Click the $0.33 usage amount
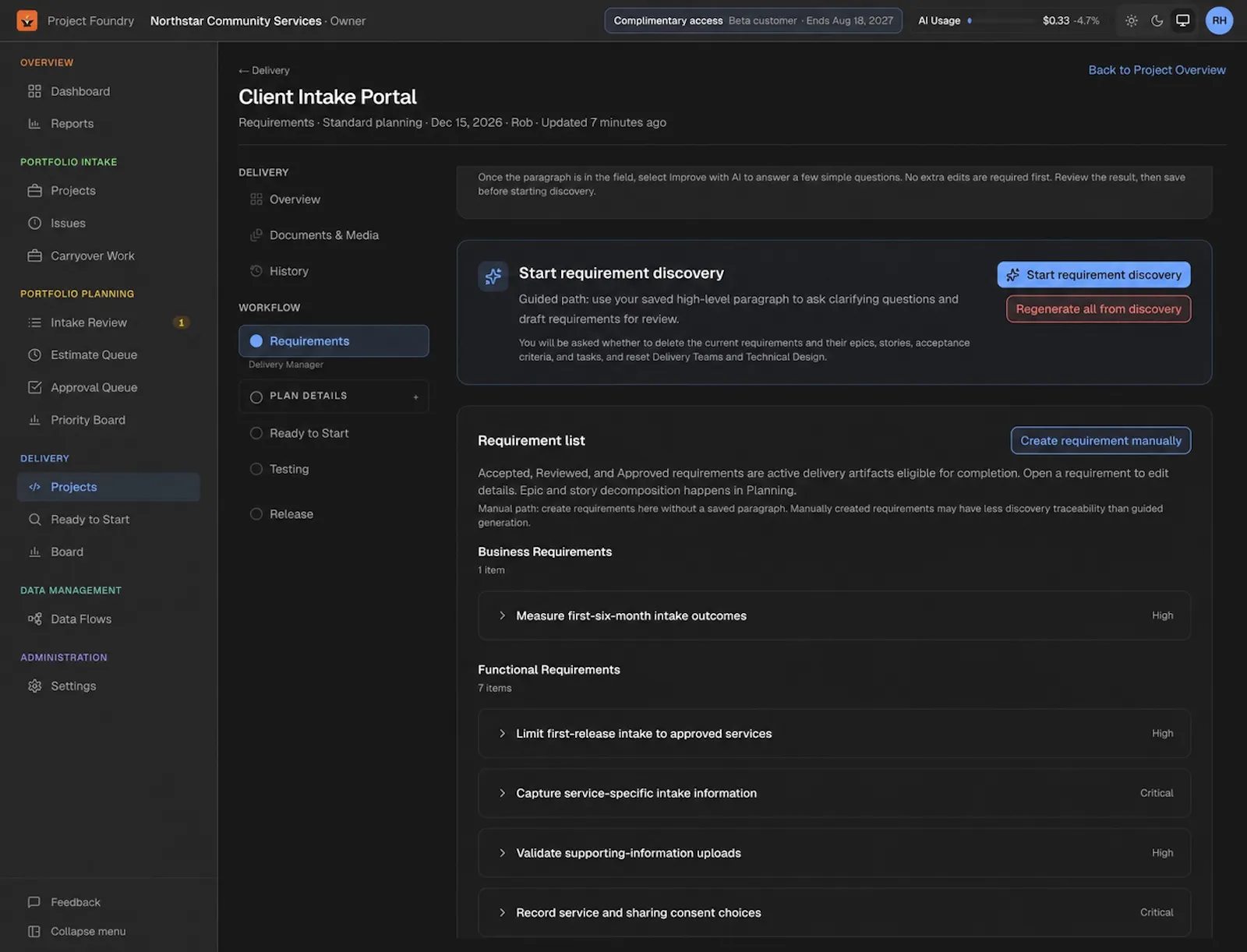The image size is (1247, 952). [1055, 21]
